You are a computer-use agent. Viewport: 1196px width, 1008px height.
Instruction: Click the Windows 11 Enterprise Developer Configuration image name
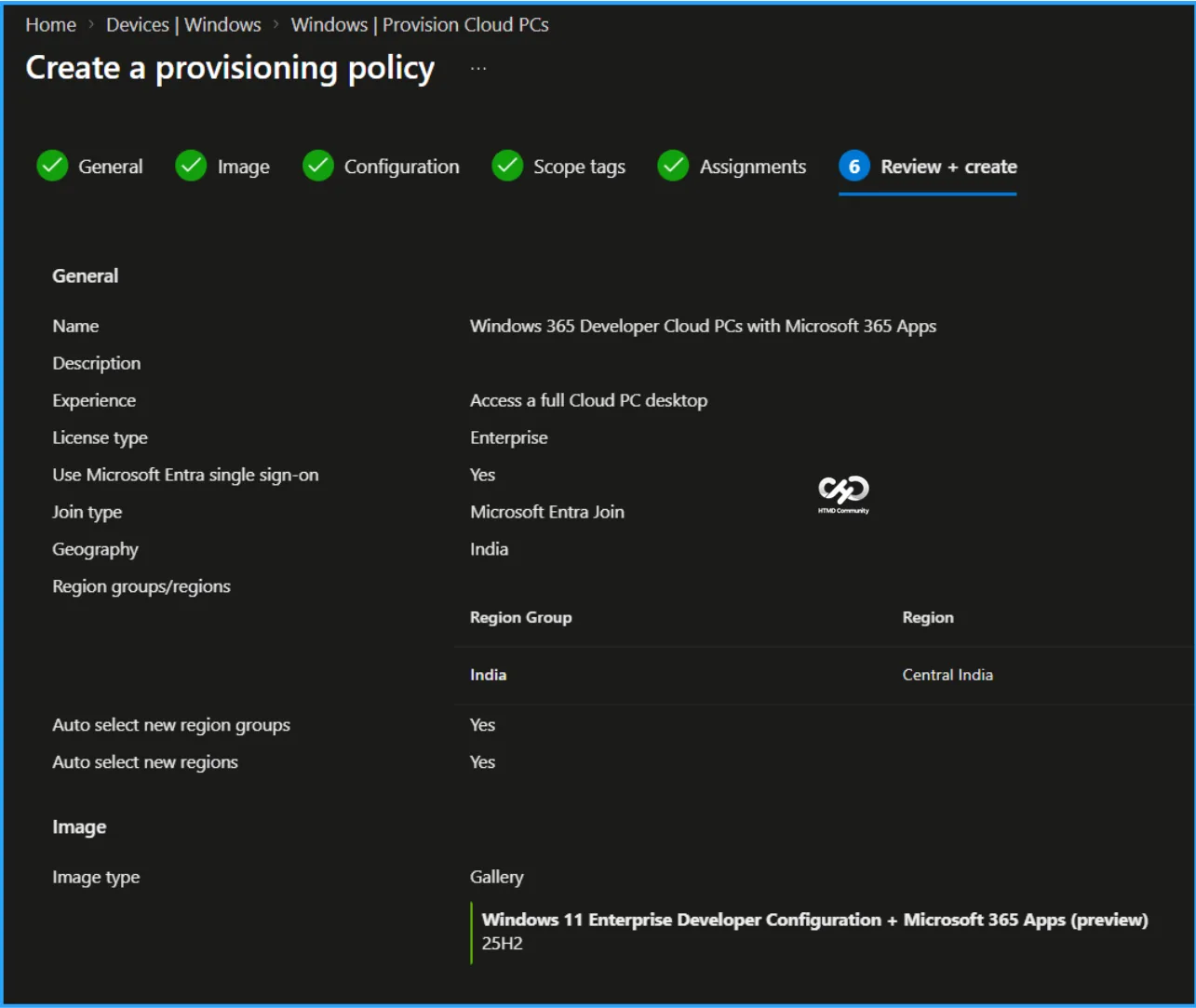814,920
